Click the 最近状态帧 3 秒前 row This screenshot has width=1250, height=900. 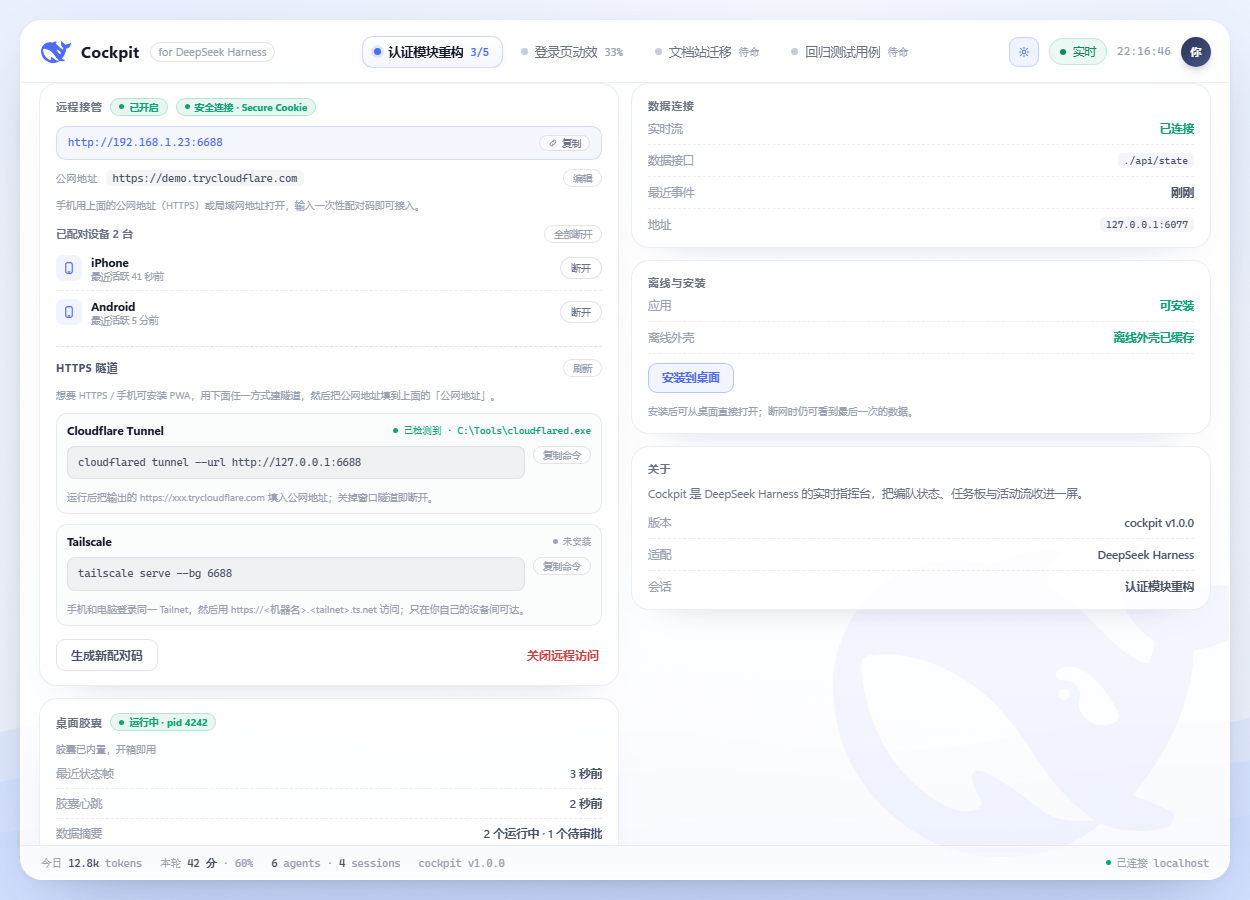tap(329, 774)
